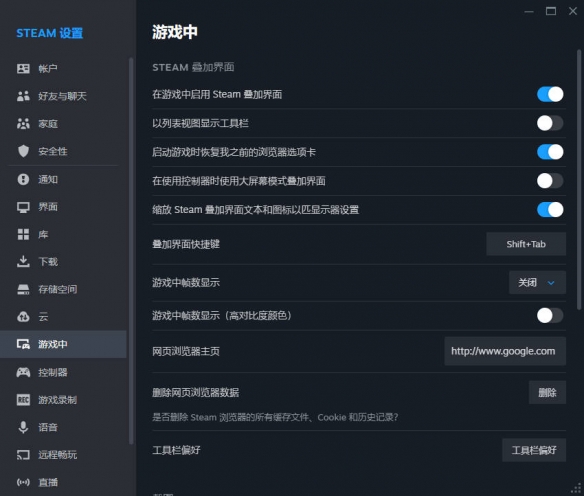The width and height of the screenshot is (584, 496).
Task: Edit the http://www.google.com homepage field
Action: pos(505,351)
